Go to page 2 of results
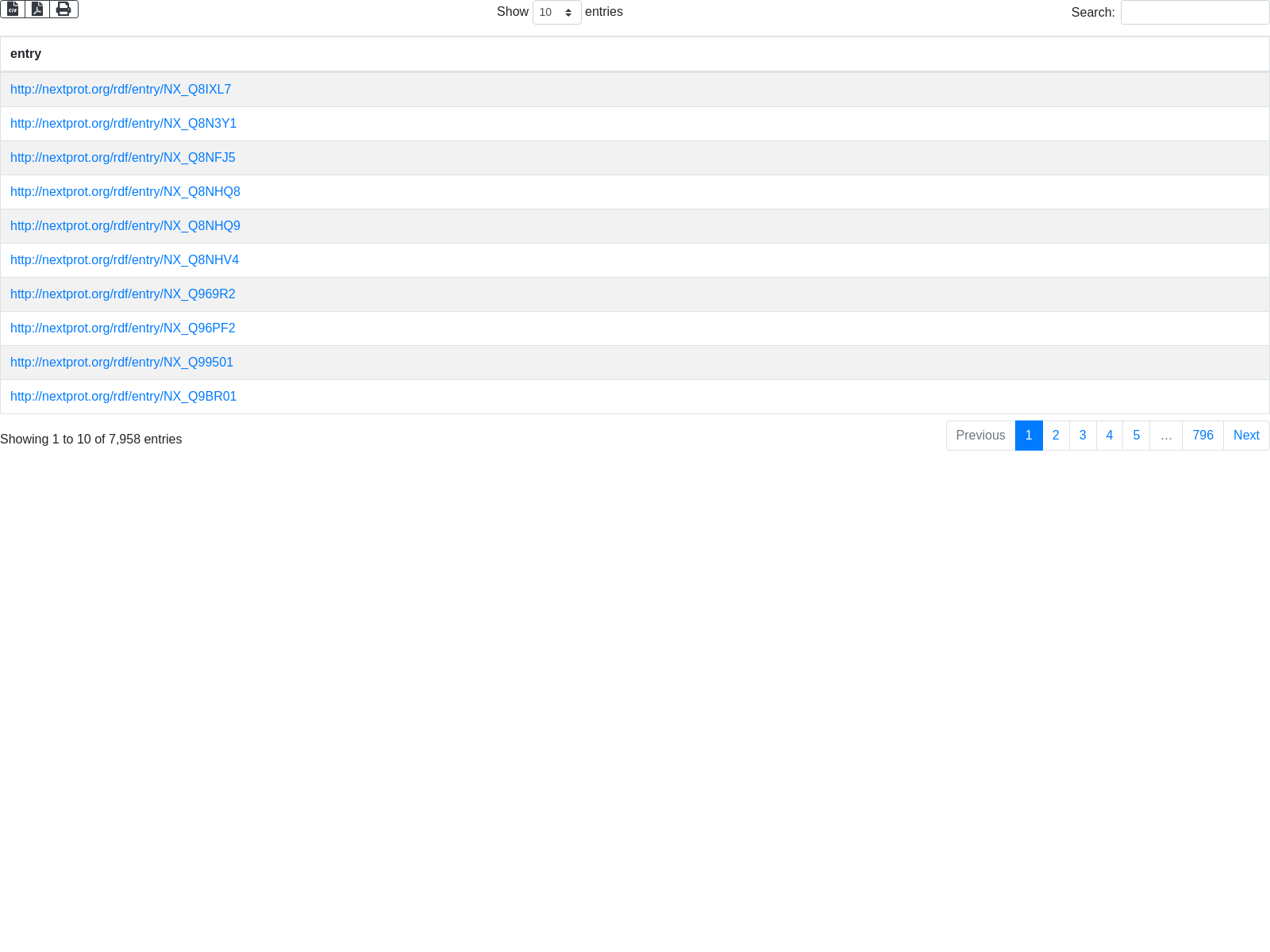The height and width of the screenshot is (952, 1270). [1055, 436]
